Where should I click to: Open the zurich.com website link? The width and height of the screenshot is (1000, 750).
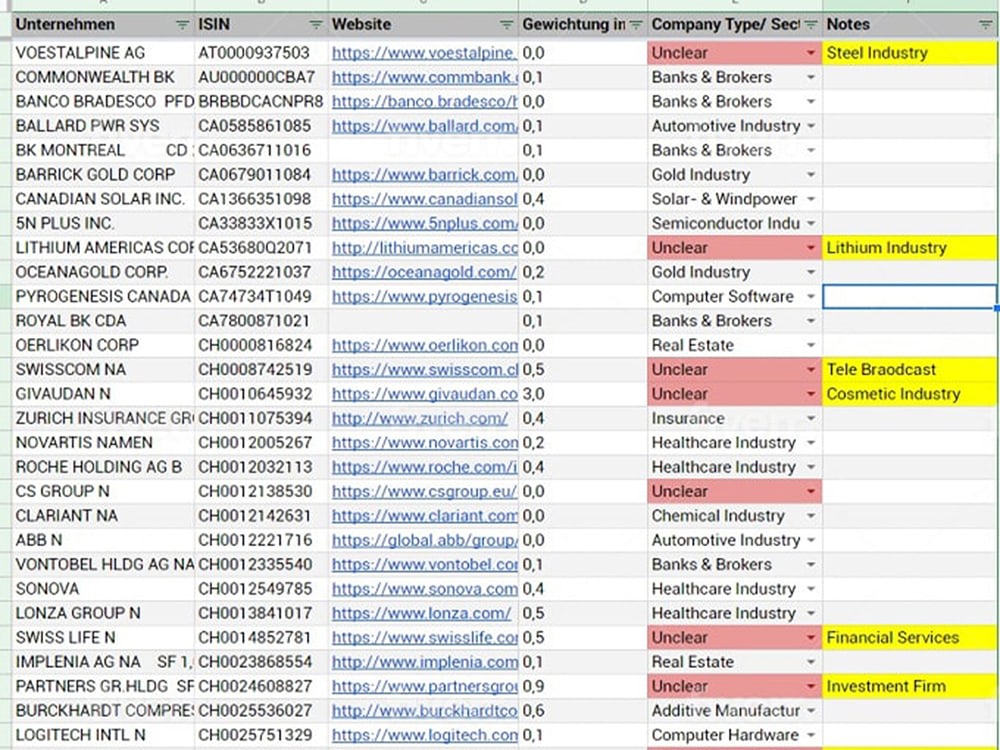pyautogui.click(x=420, y=418)
